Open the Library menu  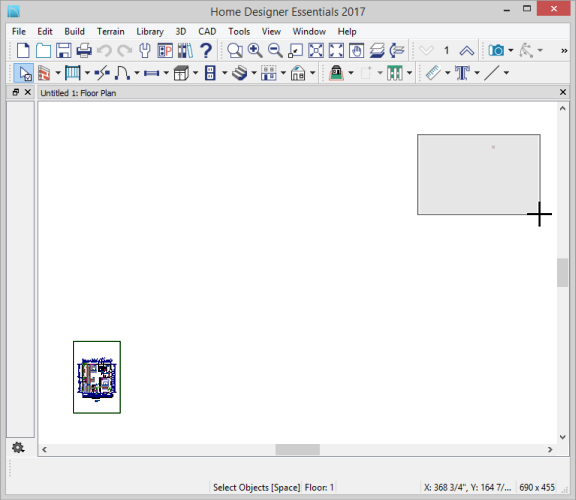click(150, 32)
